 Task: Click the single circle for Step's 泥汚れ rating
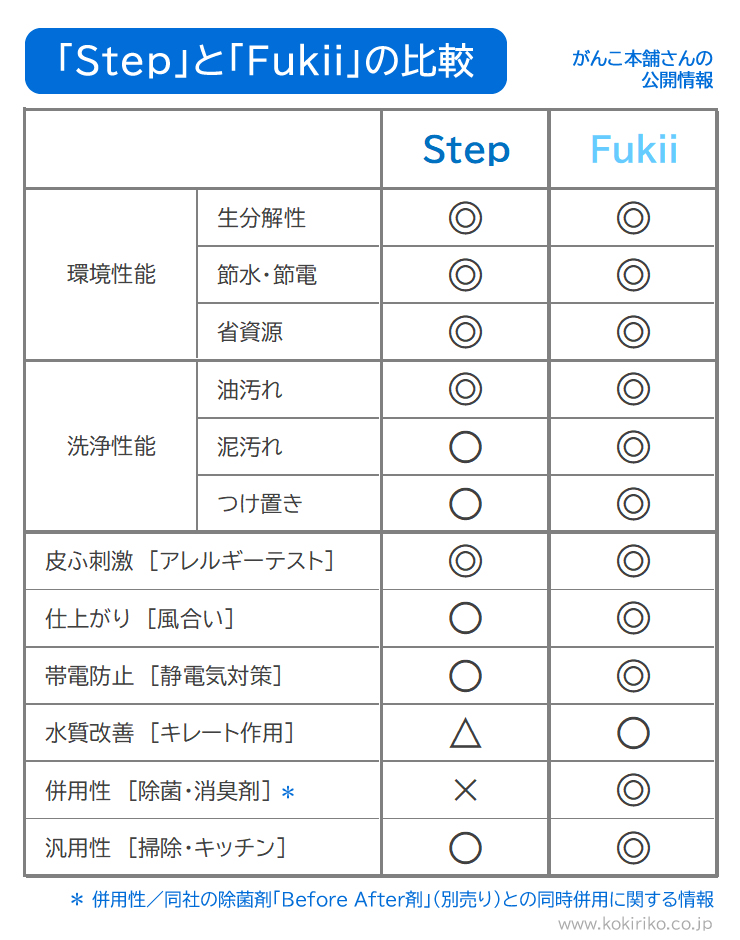[x=465, y=447]
